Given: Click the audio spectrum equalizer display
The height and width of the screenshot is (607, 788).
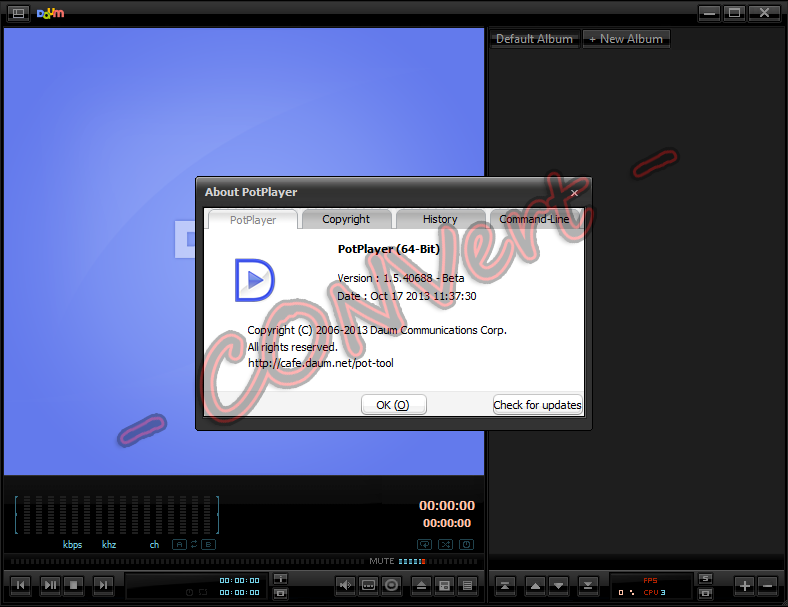Looking at the screenshot, I should (117, 515).
